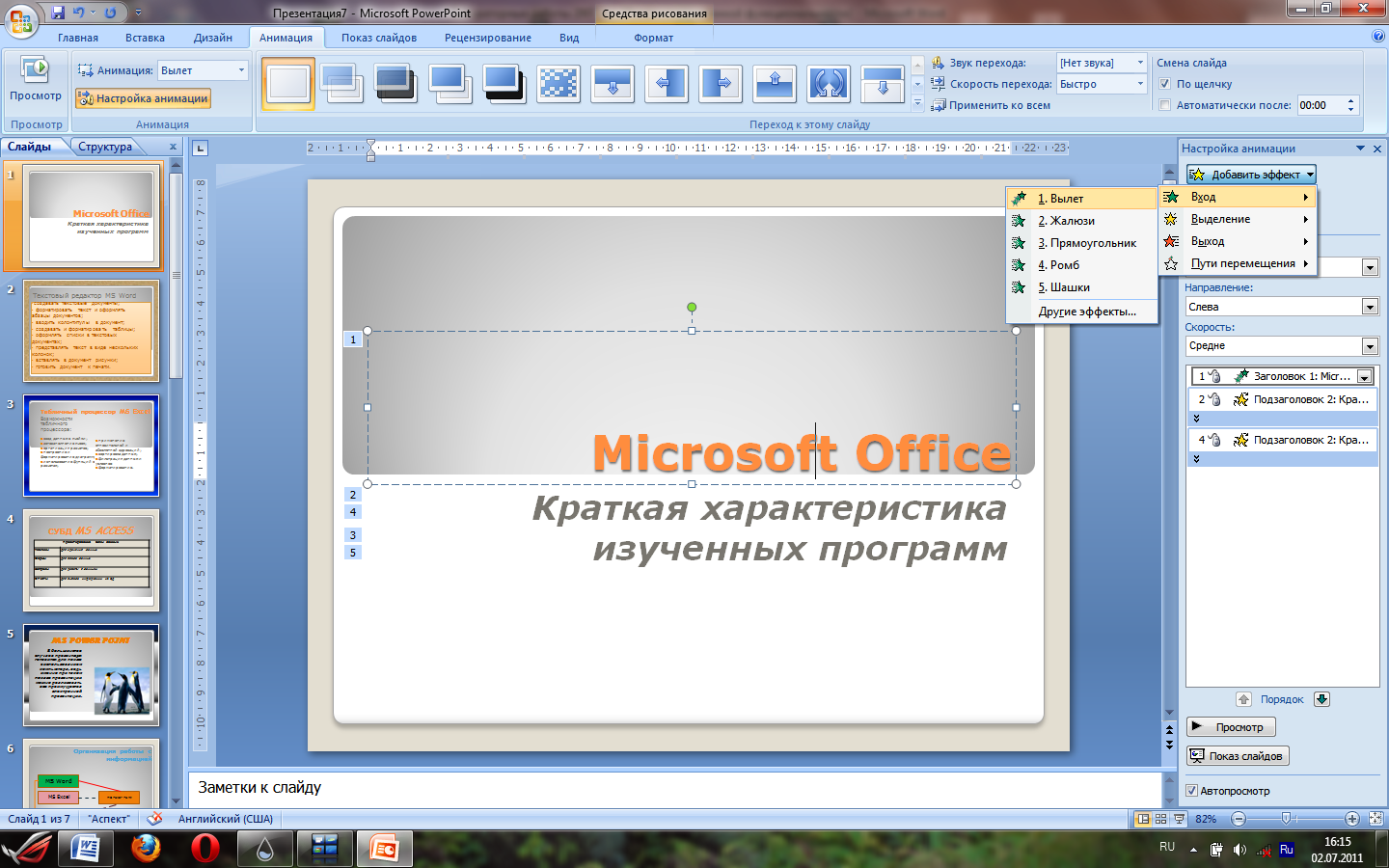This screenshot has width=1389, height=868.
Task: Pick the up-arrow transition effect icon
Action: tap(775, 84)
